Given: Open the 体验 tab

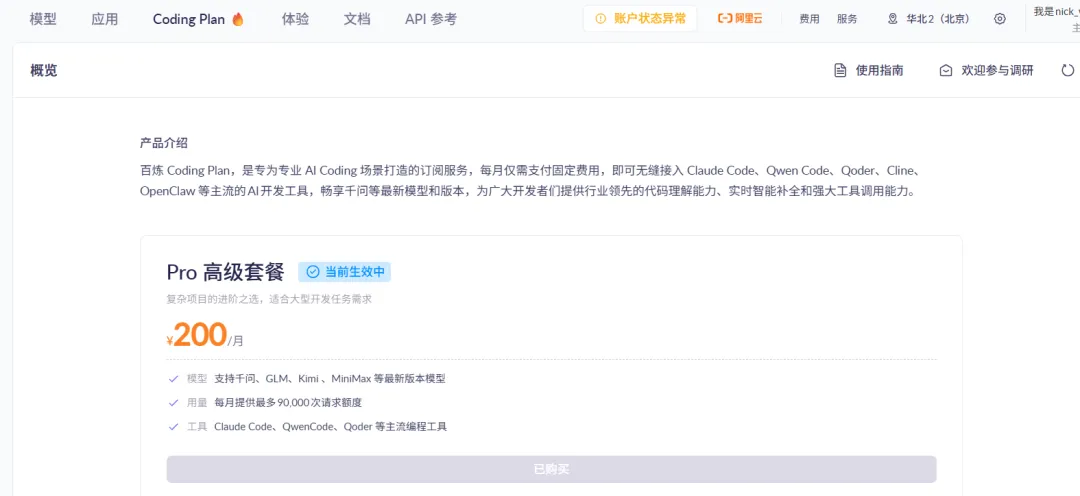Looking at the screenshot, I should point(295,19).
